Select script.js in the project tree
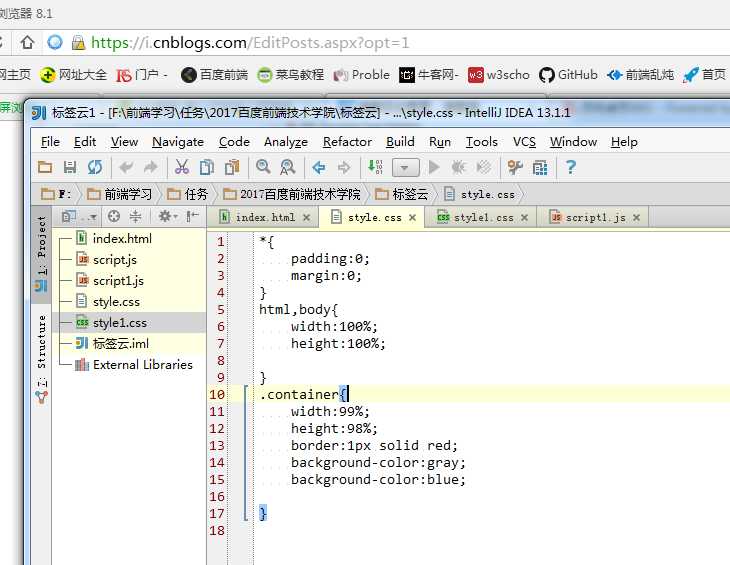This screenshot has height=565, width=730. tap(107, 260)
